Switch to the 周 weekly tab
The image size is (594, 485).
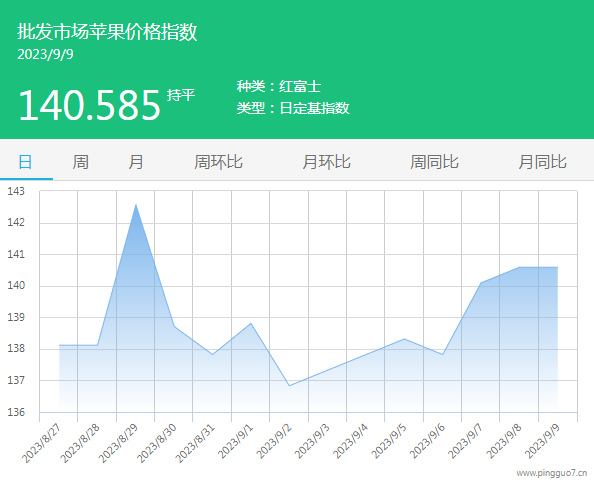[80, 162]
